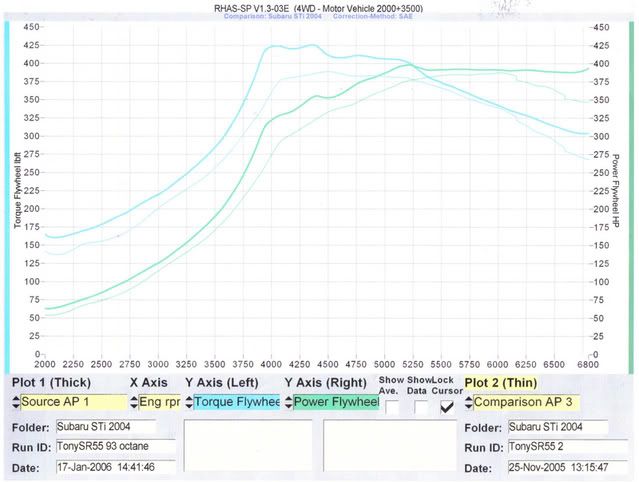Click the 400 tick on the right power axis

click(602, 64)
